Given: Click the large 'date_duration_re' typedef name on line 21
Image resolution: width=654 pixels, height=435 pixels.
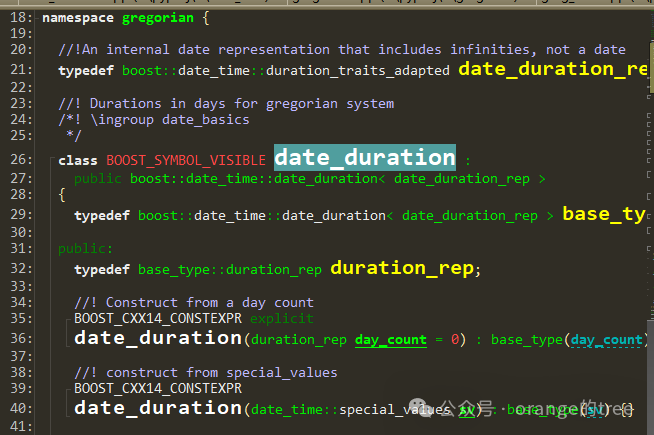Looking at the screenshot, I should (x=553, y=68).
